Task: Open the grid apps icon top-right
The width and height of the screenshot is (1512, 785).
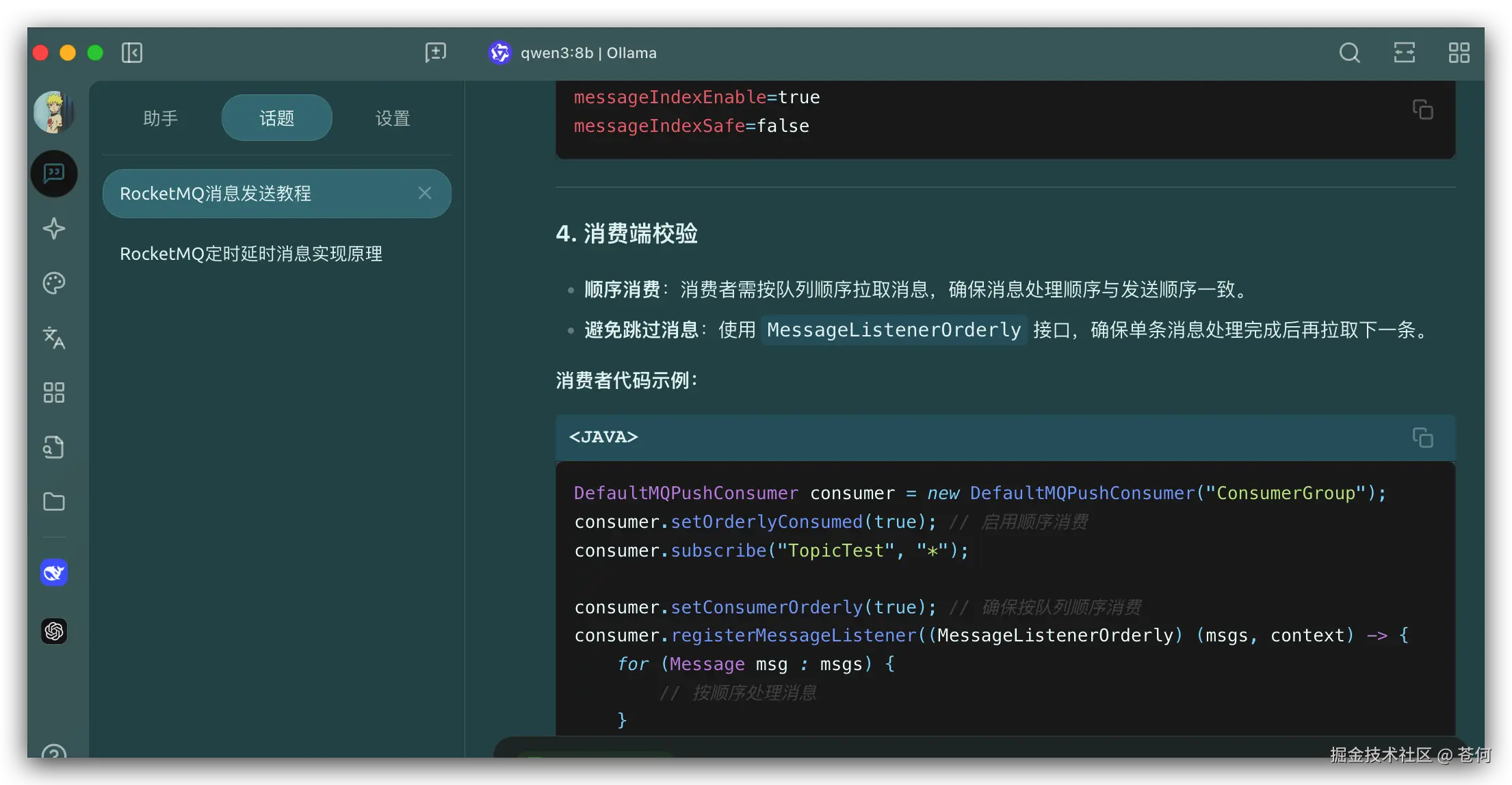Action: [1459, 53]
